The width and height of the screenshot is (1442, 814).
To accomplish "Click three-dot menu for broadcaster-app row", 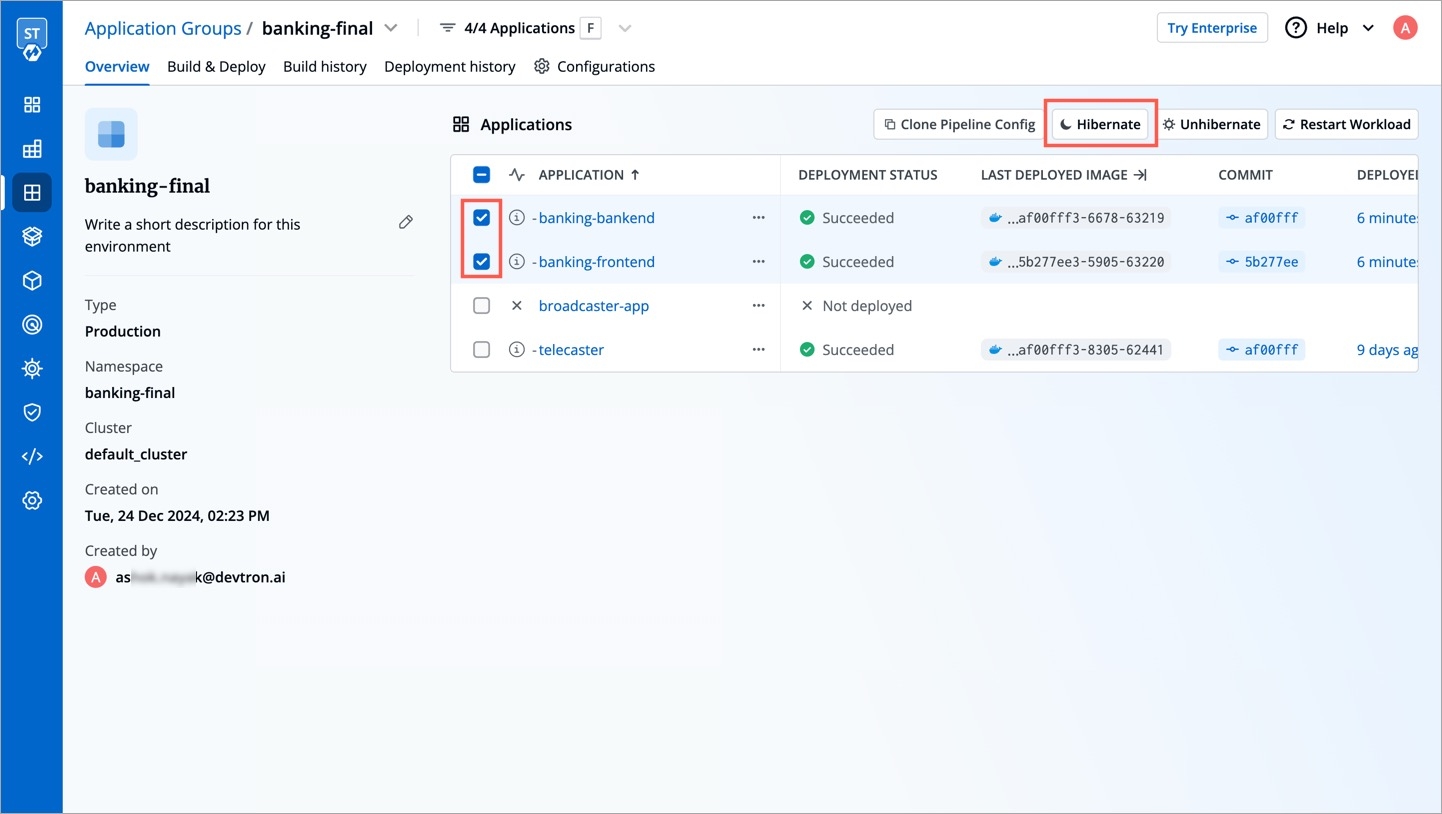I will [758, 306].
